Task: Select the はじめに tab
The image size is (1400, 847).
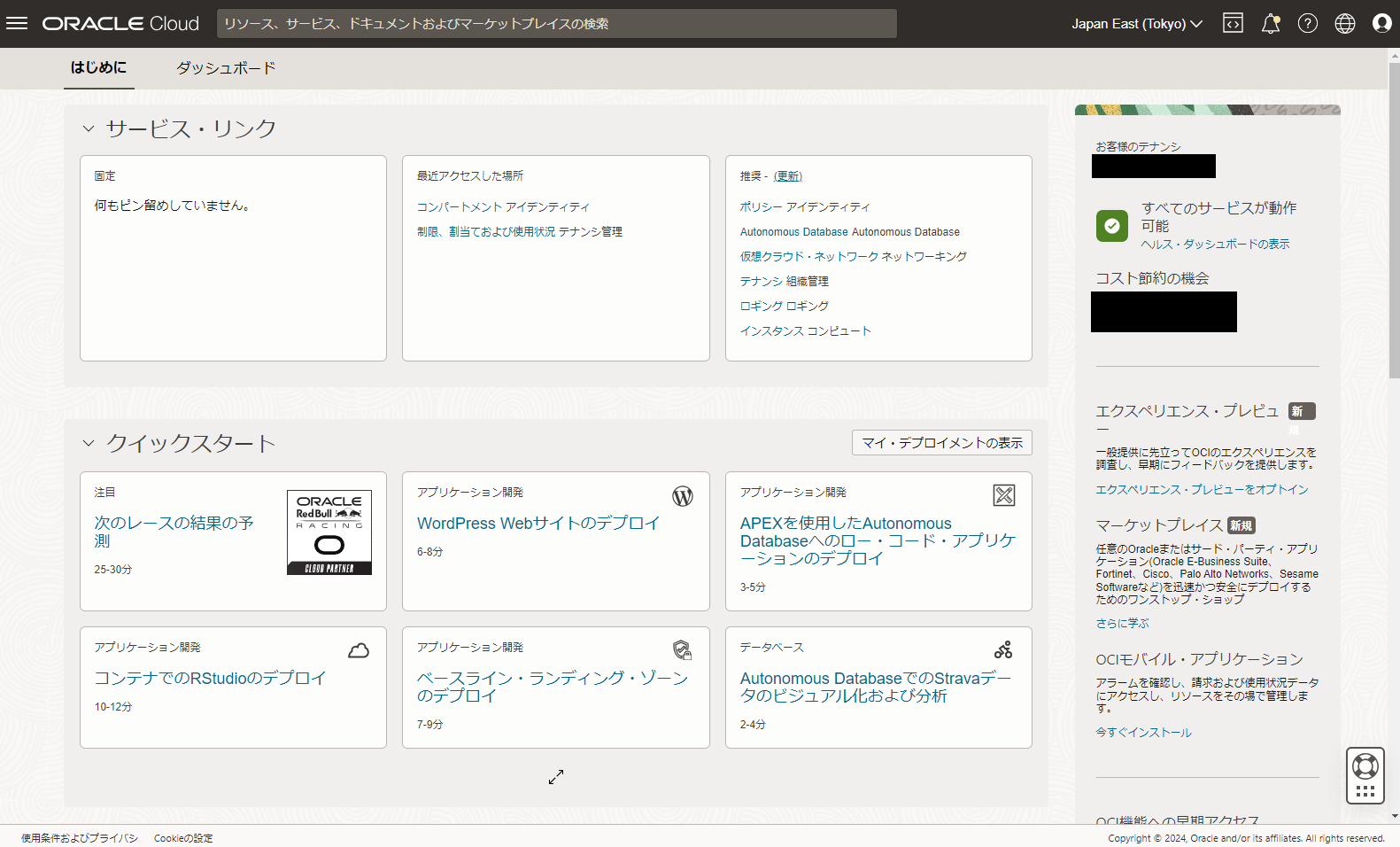Action: coord(98,68)
